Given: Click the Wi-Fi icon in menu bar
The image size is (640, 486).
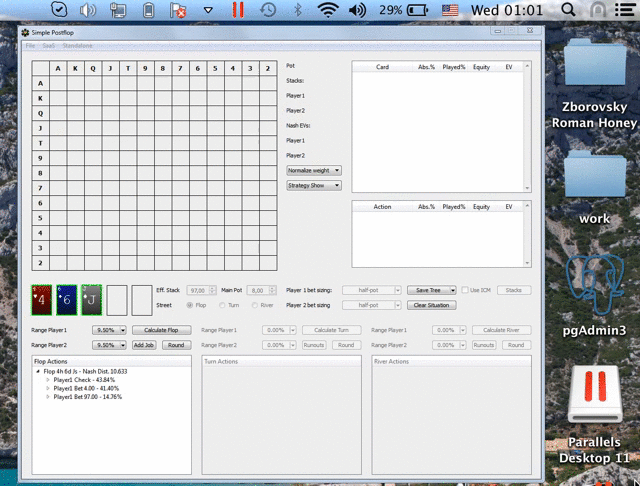Looking at the screenshot, I should (x=328, y=10).
